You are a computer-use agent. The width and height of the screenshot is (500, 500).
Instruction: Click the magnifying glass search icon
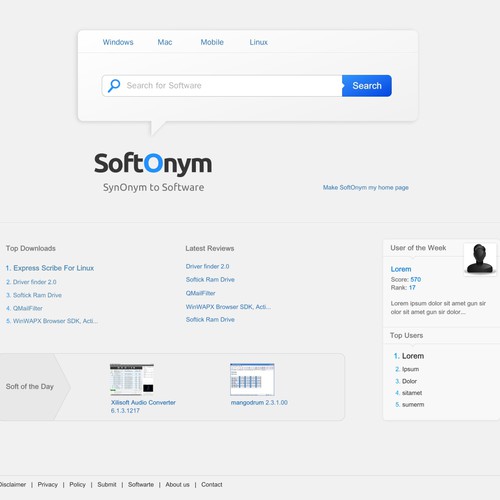point(114,86)
